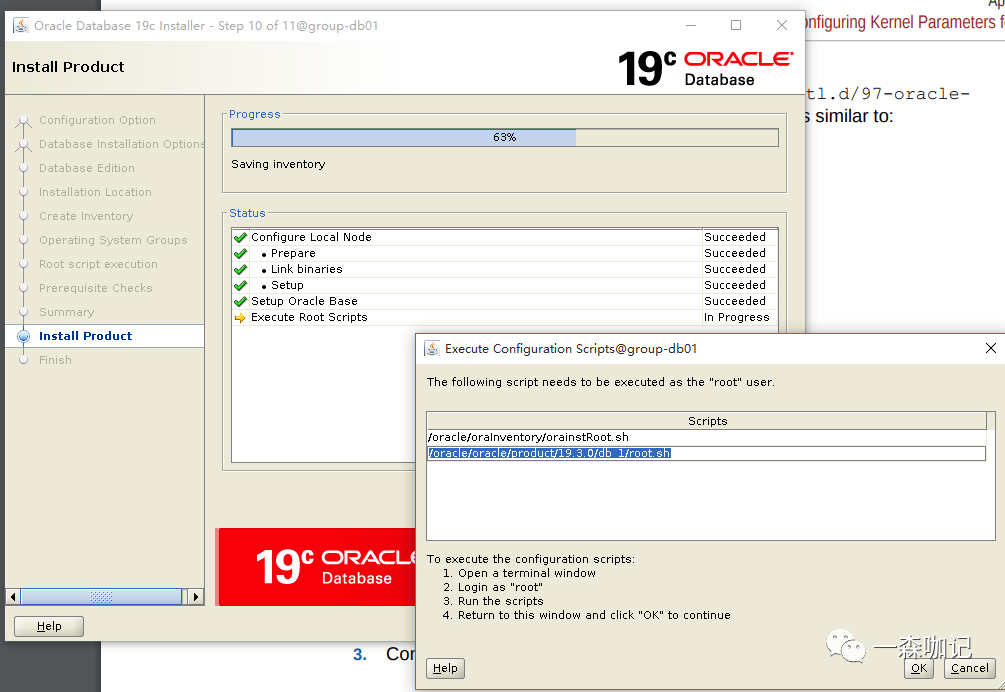Select the Finish step in sidebar

click(55, 360)
